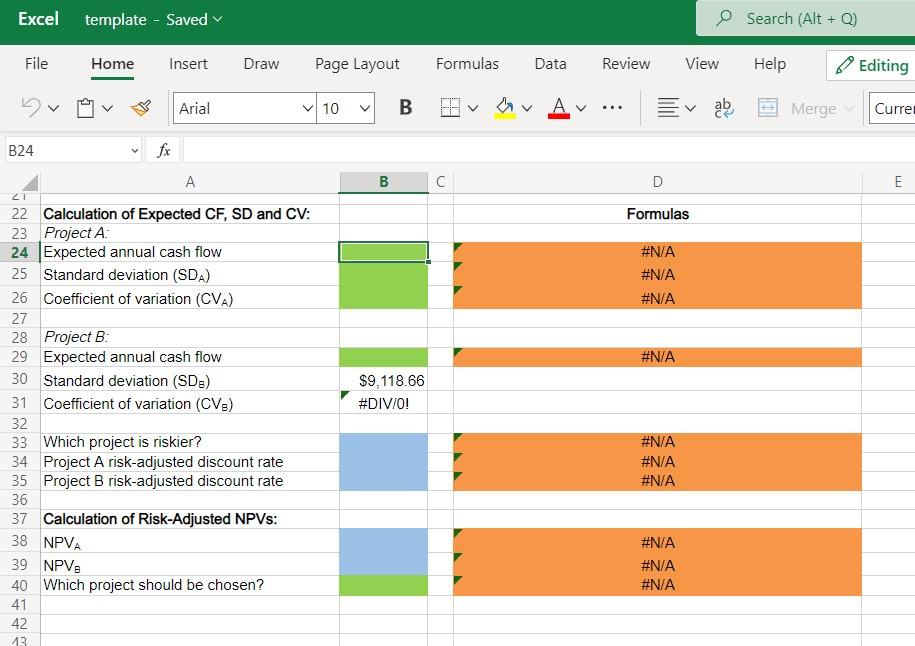Toggle wrap text on cell B24
Image resolution: width=915 pixels, height=646 pixels.
pos(722,108)
